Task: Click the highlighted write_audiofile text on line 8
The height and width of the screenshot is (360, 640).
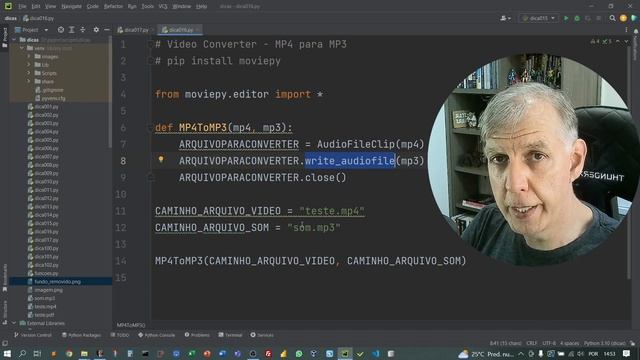Action: pos(350,161)
